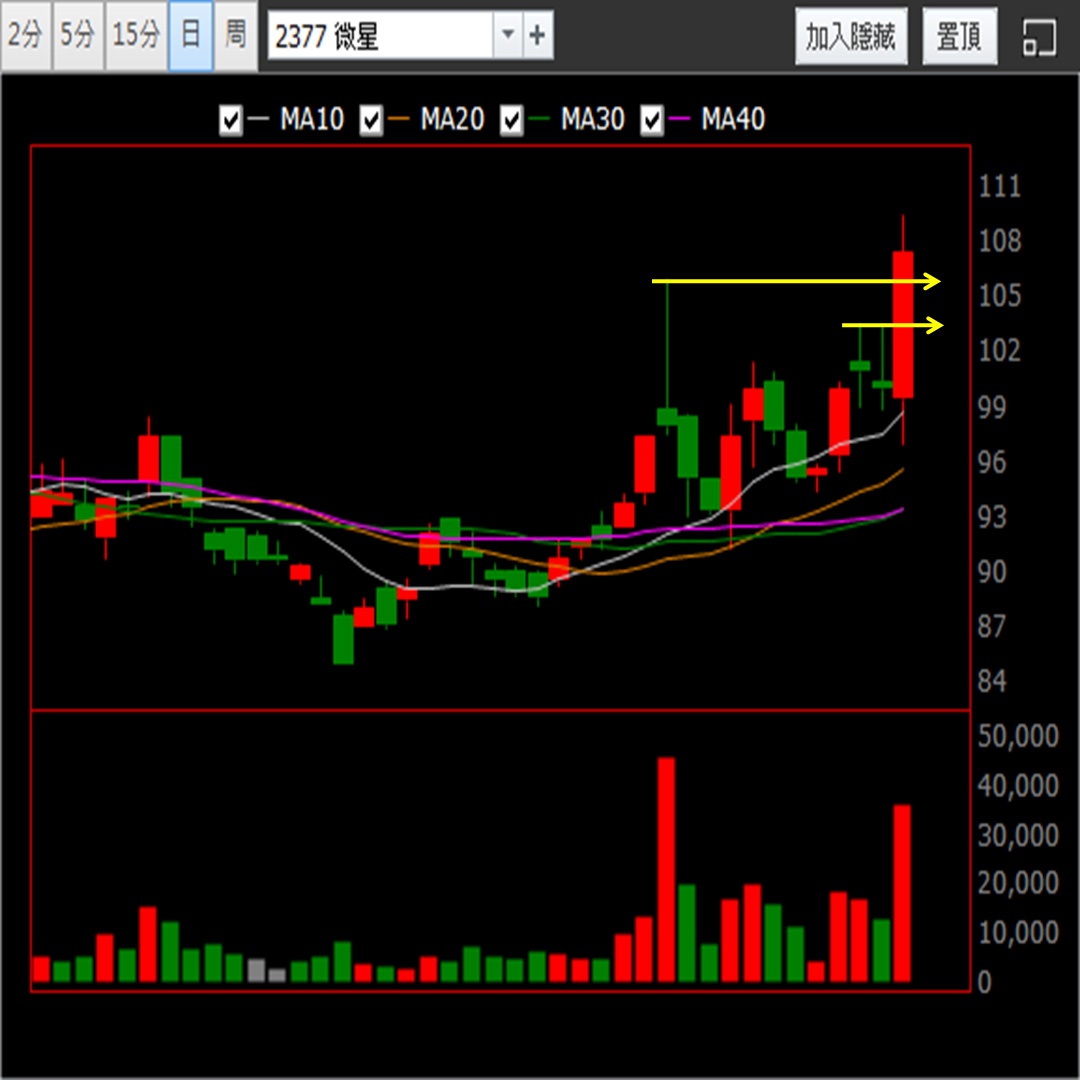
Task: Click the 2377 微星 stock input field
Action: [381, 34]
